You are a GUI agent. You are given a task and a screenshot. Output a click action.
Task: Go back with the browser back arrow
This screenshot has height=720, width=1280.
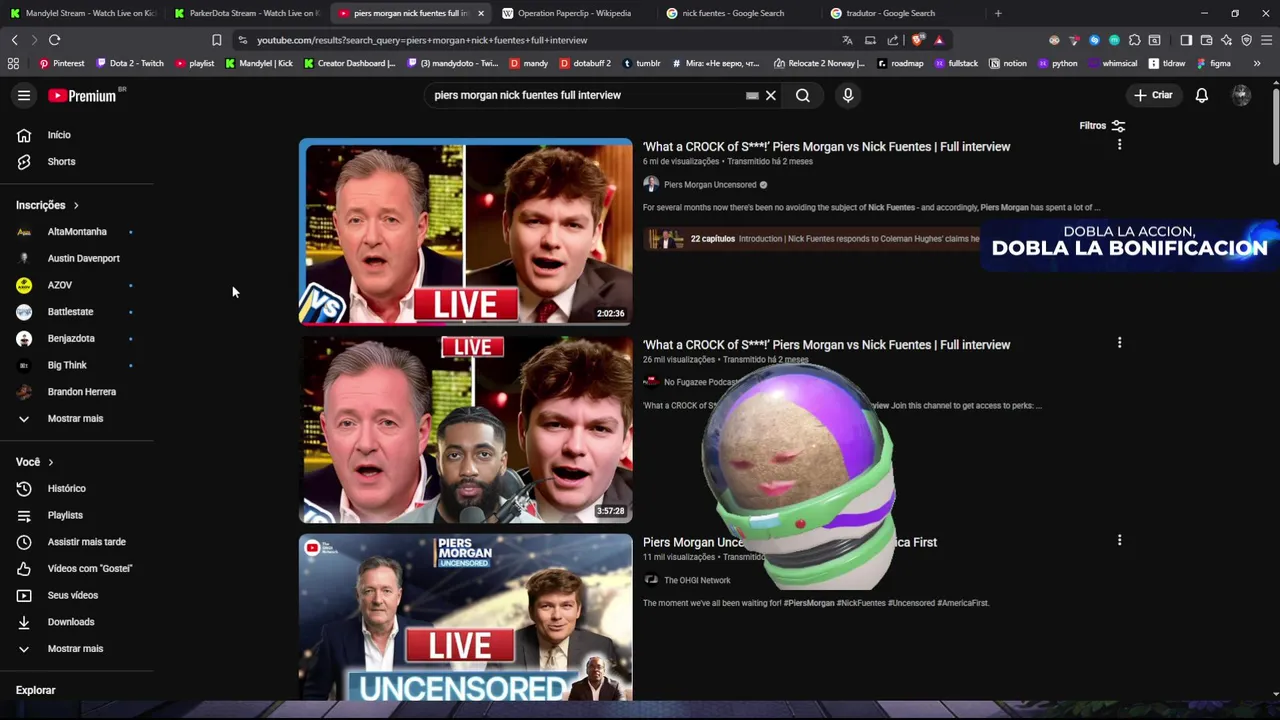pyautogui.click(x=14, y=40)
